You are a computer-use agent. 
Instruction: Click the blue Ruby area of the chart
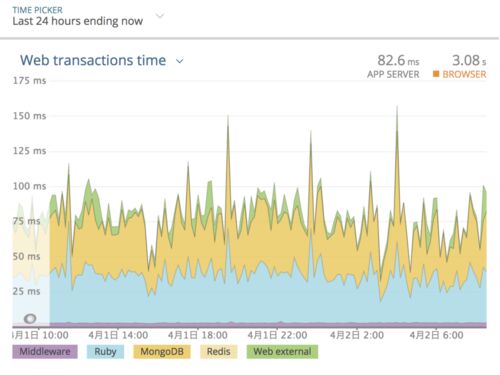[267, 300]
